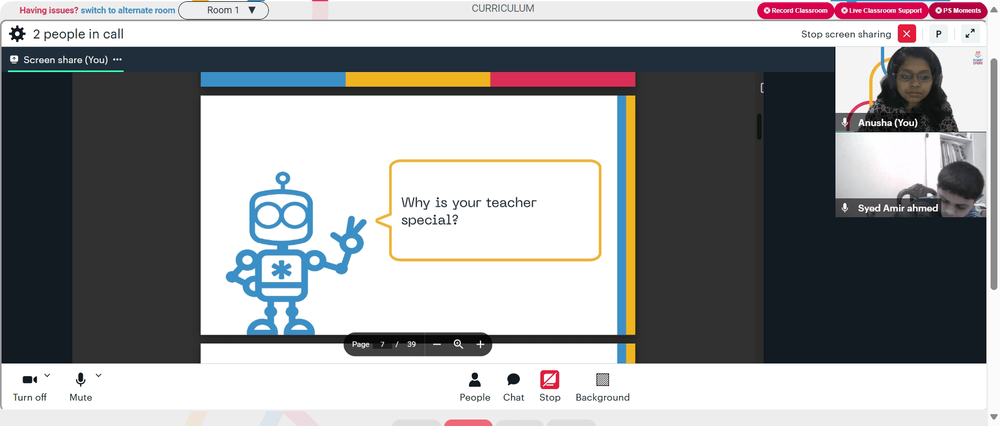1000x426 pixels.
Task: Expand microphone options chevron
Action: pos(98,376)
